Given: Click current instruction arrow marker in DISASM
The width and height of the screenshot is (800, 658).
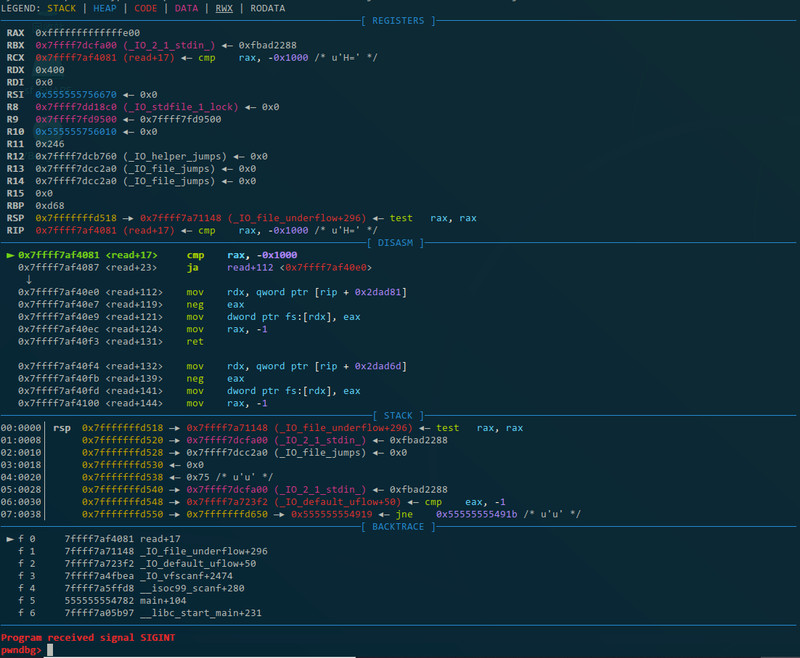Looking at the screenshot, I should 10,255.
